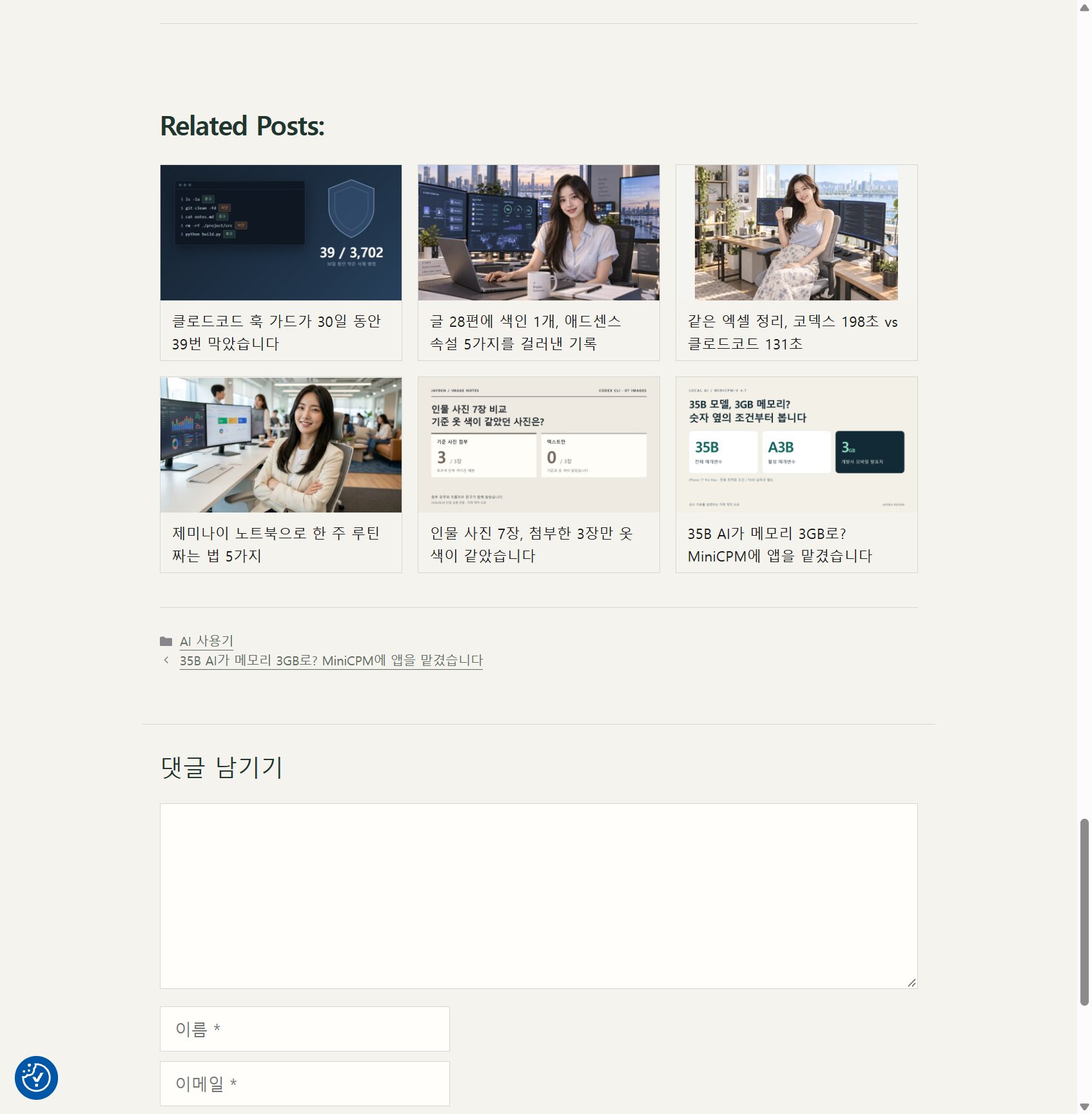Click the 35B 모델, 3GB 메모리 thumbnail

point(797,445)
